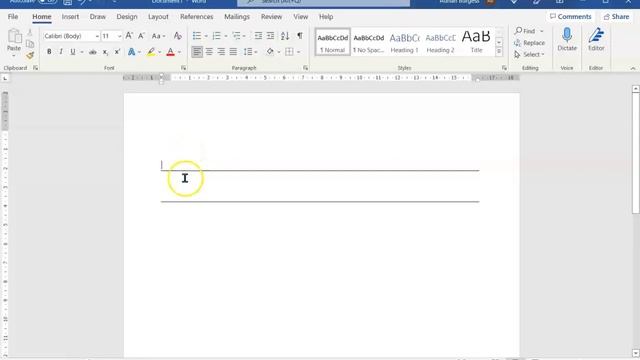Apply subscript formatting

(x=105, y=52)
